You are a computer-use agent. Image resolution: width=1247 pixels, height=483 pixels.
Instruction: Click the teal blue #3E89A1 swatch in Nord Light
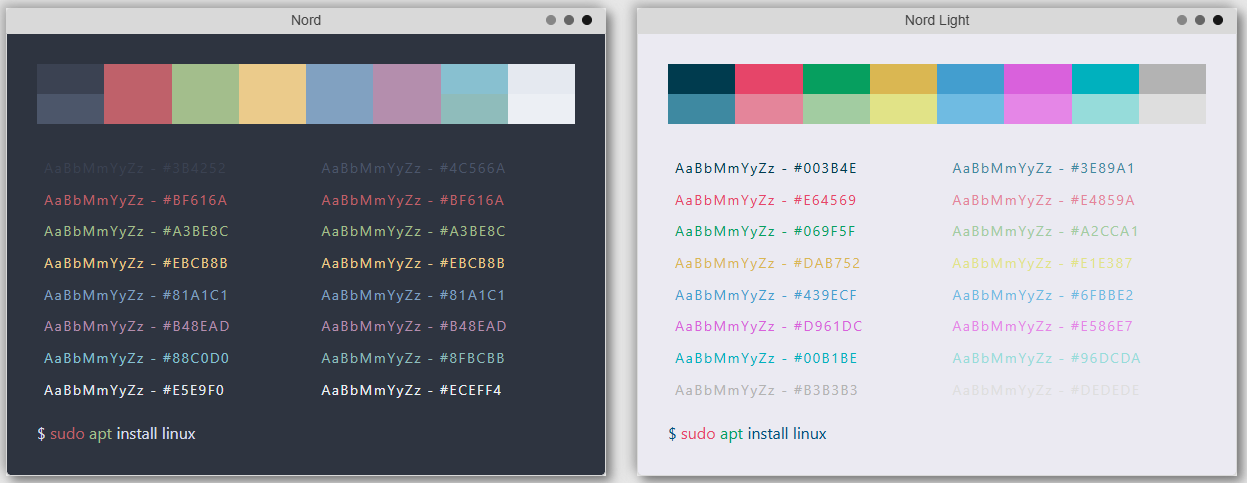tap(701, 109)
